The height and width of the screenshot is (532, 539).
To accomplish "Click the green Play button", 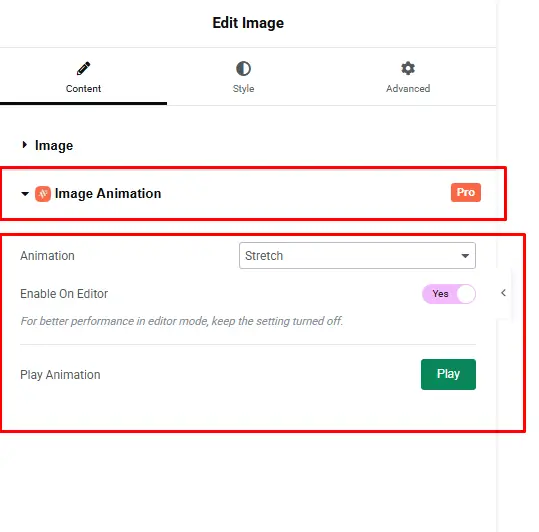I will pyautogui.click(x=448, y=374).
